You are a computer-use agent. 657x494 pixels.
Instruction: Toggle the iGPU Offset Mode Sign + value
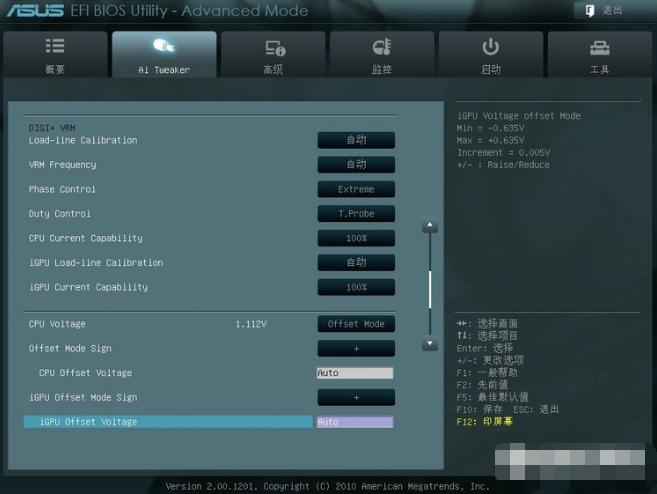point(356,398)
